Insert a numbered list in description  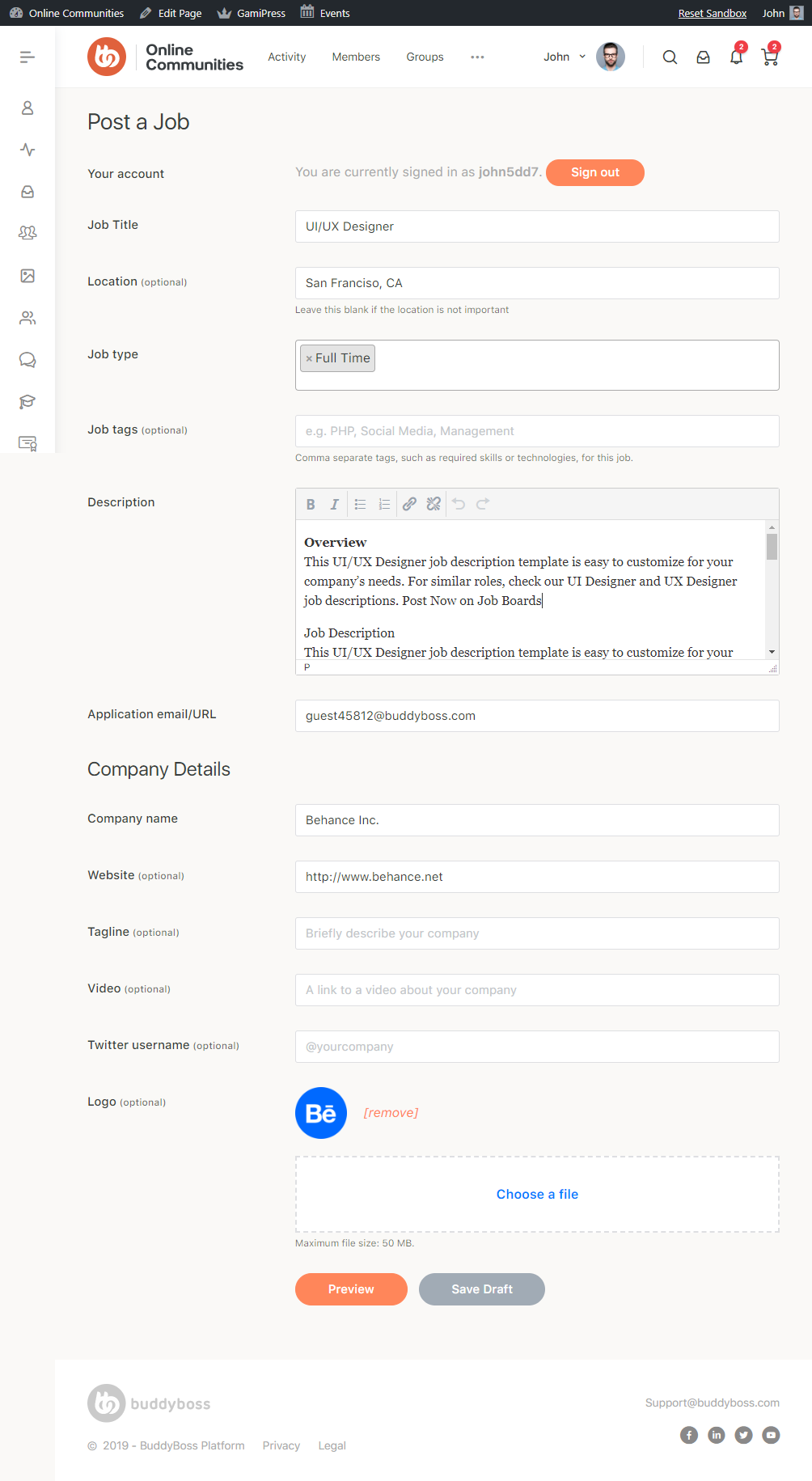click(x=384, y=504)
